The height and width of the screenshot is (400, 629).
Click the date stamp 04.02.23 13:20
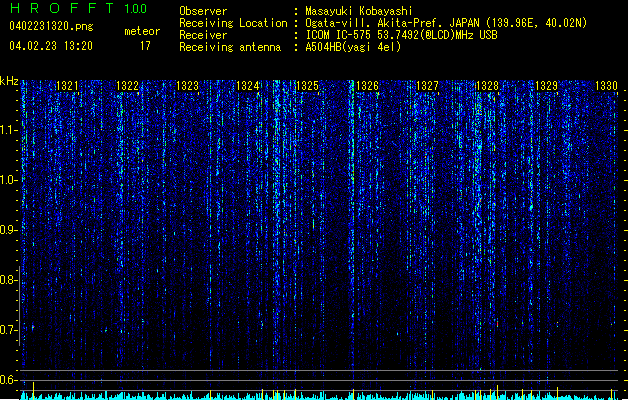[x=51, y=46]
